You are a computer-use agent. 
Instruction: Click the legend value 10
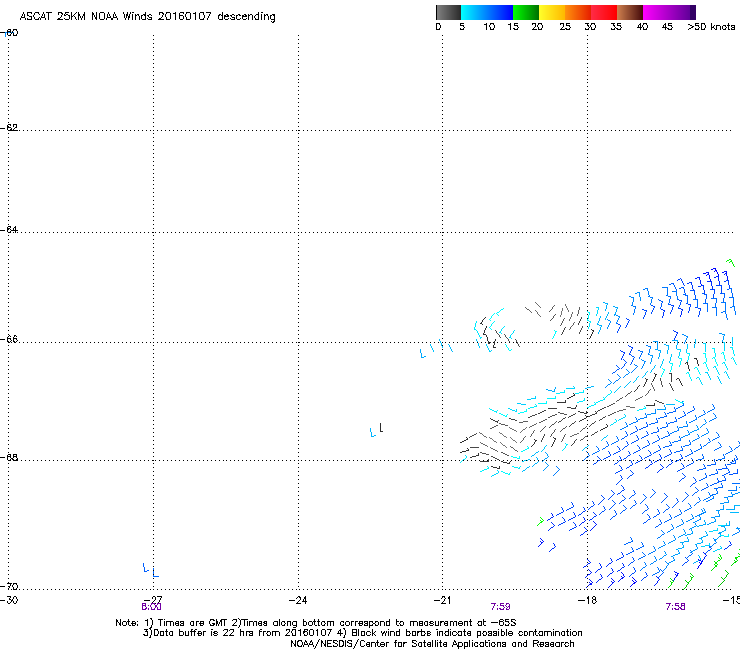(x=489, y=27)
